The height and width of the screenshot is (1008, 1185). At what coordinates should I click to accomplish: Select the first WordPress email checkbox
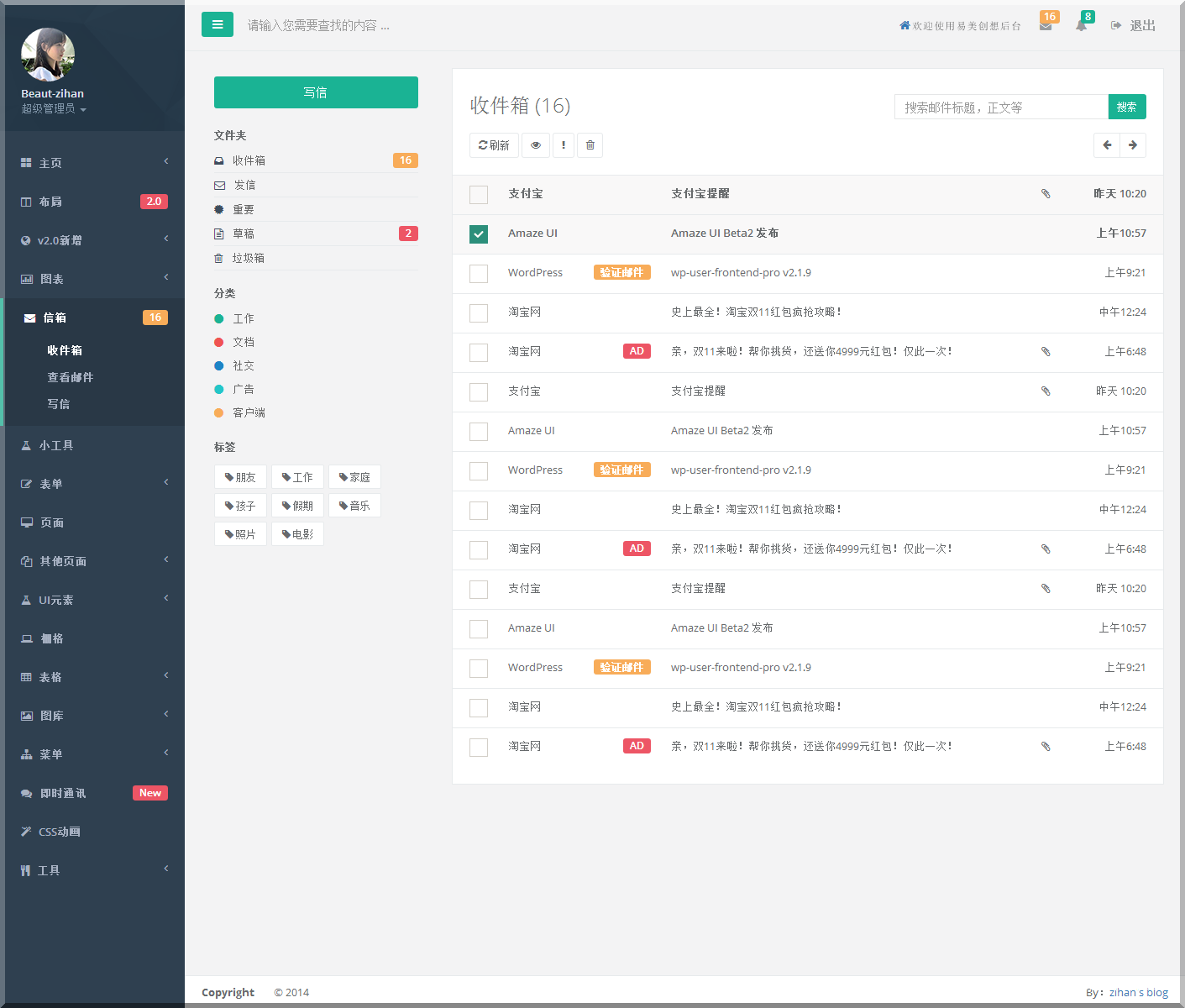pyautogui.click(x=479, y=274)
